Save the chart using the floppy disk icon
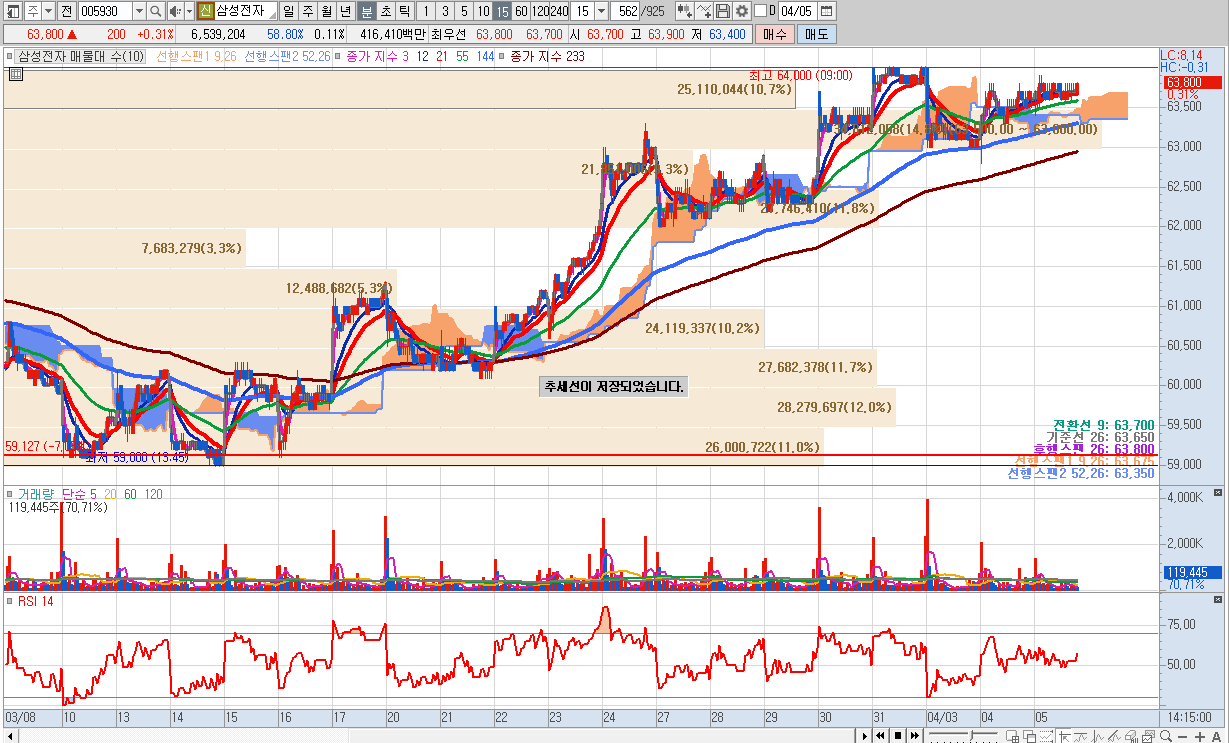Screen dimensions: 1229x743 (723, 11)
